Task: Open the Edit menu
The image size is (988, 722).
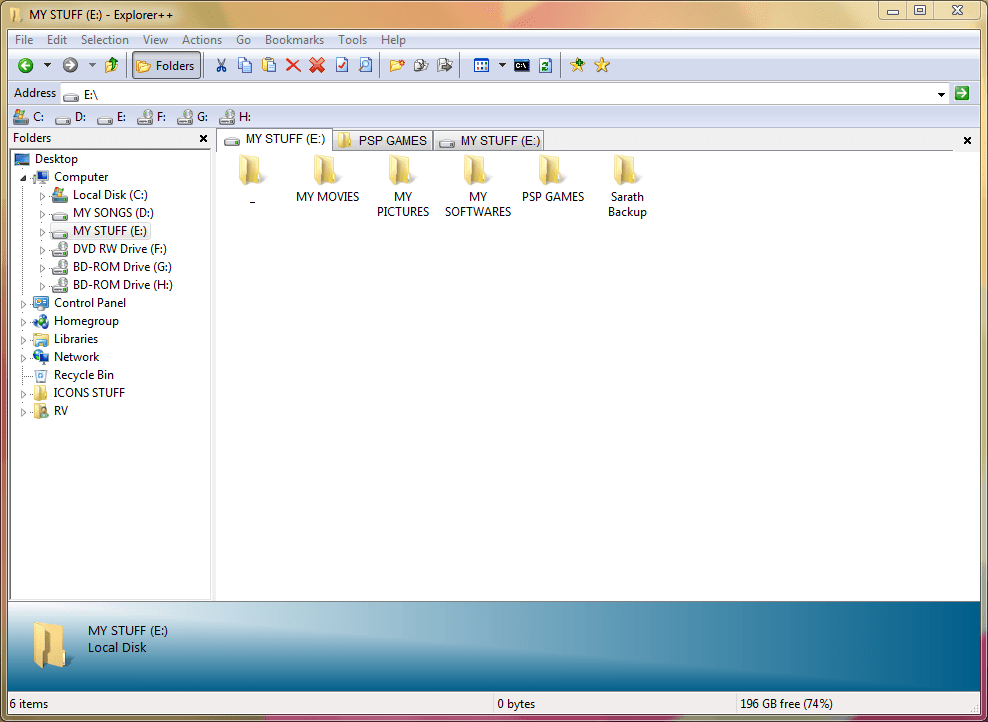Action: [x=57, y=40]
